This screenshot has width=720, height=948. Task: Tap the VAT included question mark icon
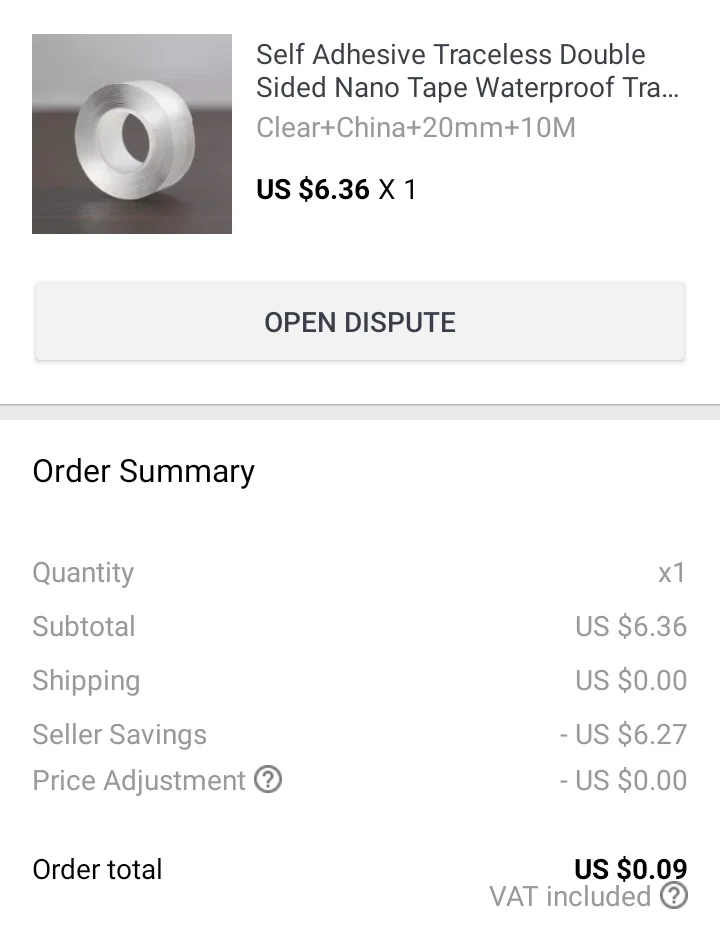pyautogui.click(x=675, y=896)
